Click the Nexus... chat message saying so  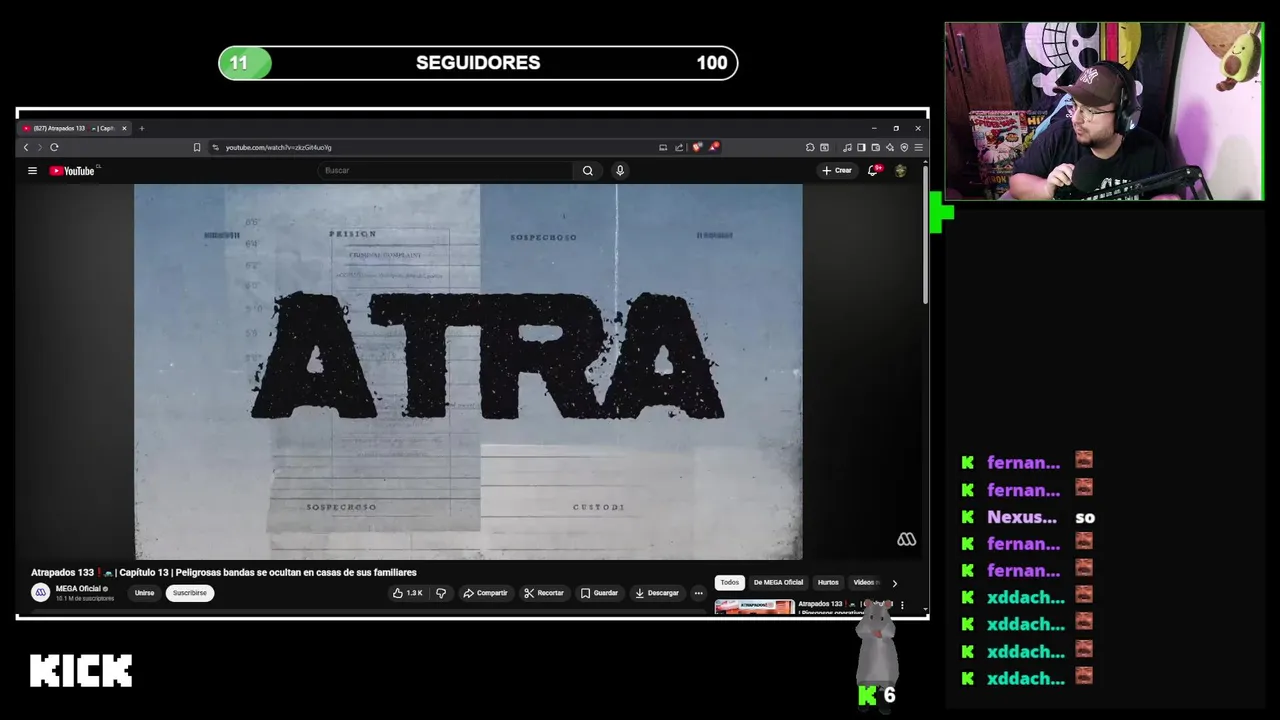1028,517
